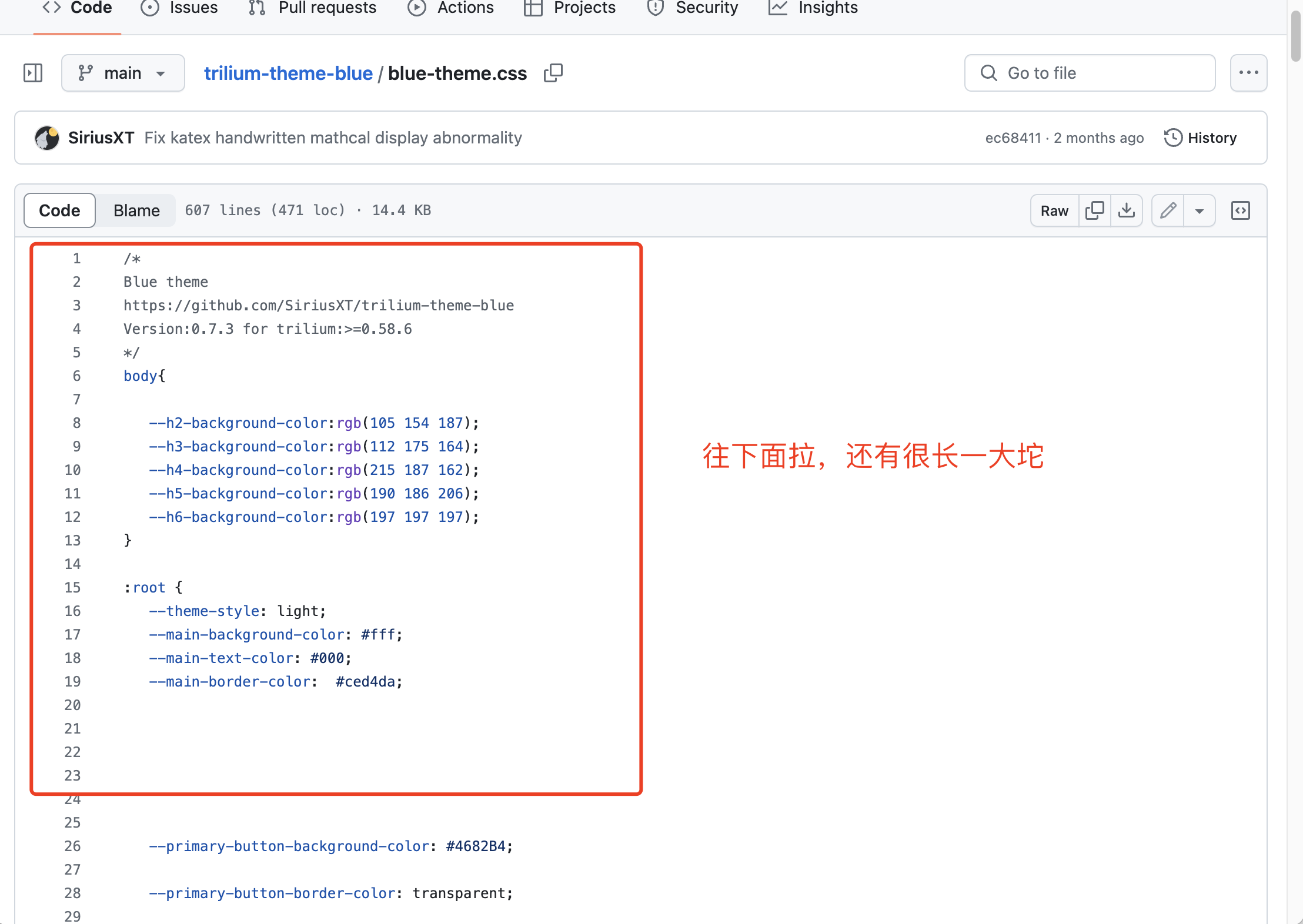
Task: Copy raw file contents
Action: [x=1095, y=210]
